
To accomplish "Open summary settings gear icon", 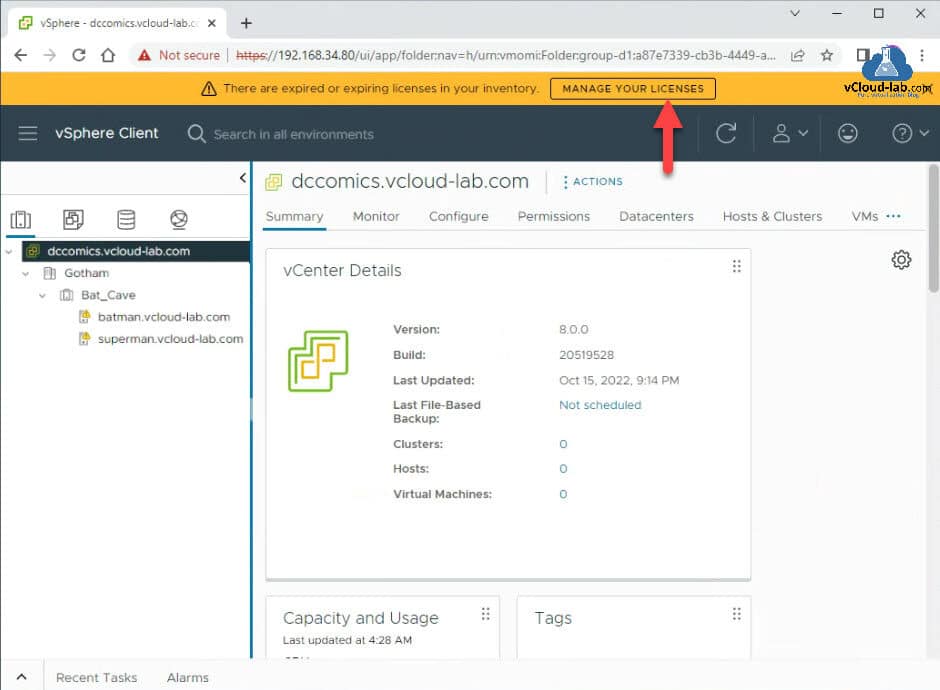I will pos(901,260).
